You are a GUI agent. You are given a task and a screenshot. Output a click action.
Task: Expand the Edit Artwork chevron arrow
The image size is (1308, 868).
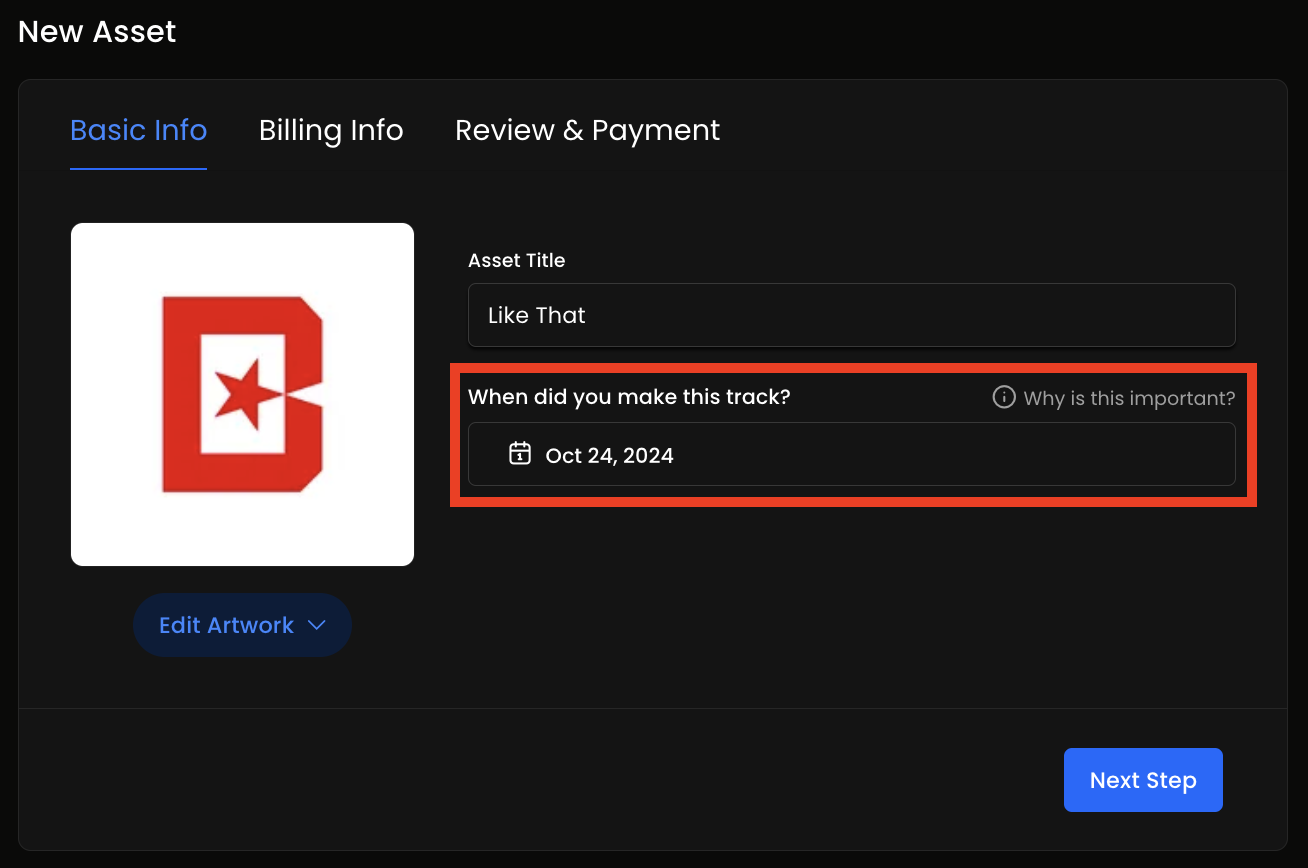tap(317, 625)
